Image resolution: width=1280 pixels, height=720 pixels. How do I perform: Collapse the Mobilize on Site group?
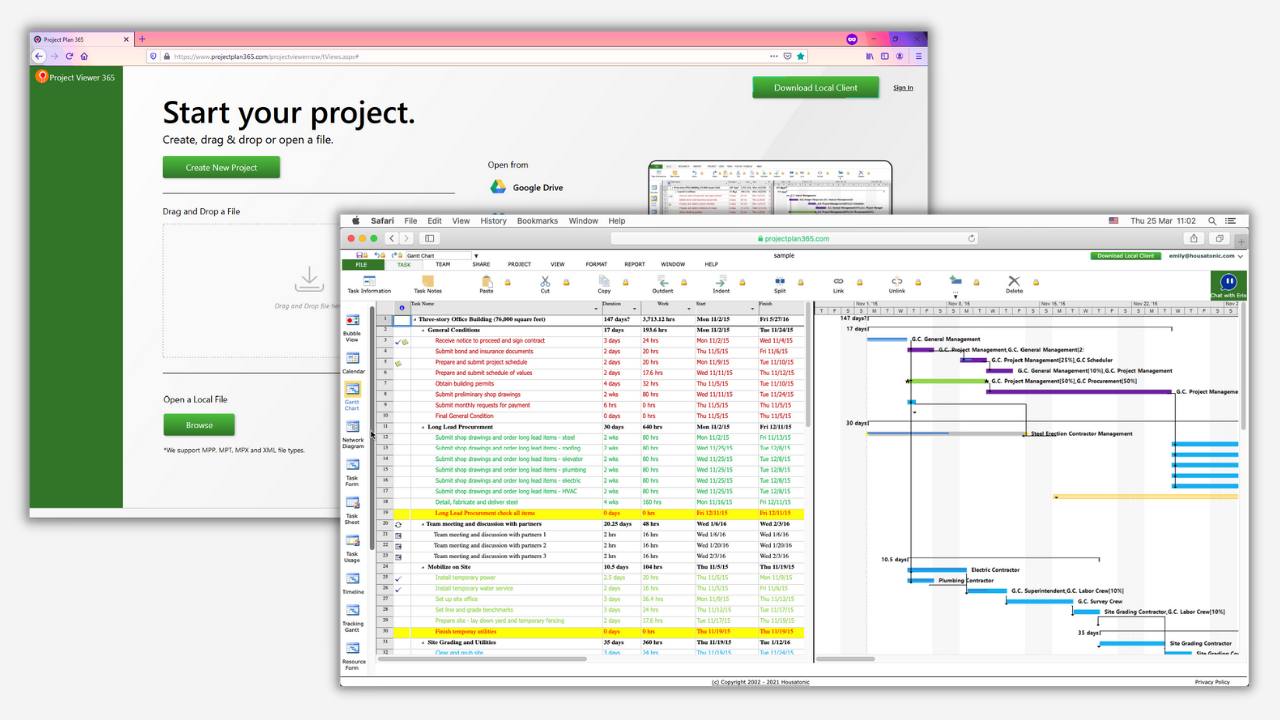[x=423, y=567]
